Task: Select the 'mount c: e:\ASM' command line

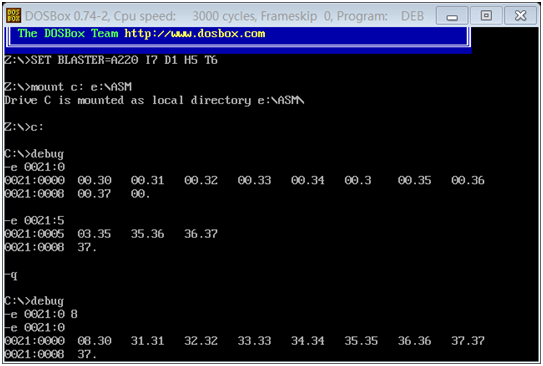Action: [x=68, y=87]
